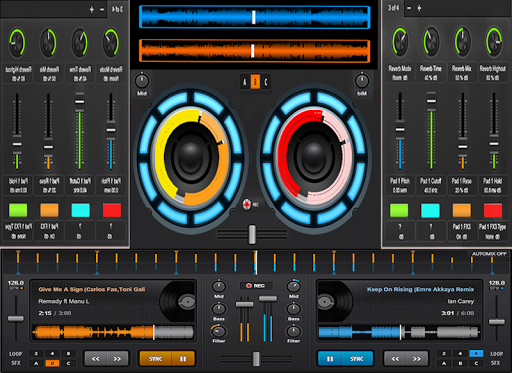This screenshot has height=373, width=512.
Task: Click the left mixer Mid knob
Action: [x=219, y=286]
